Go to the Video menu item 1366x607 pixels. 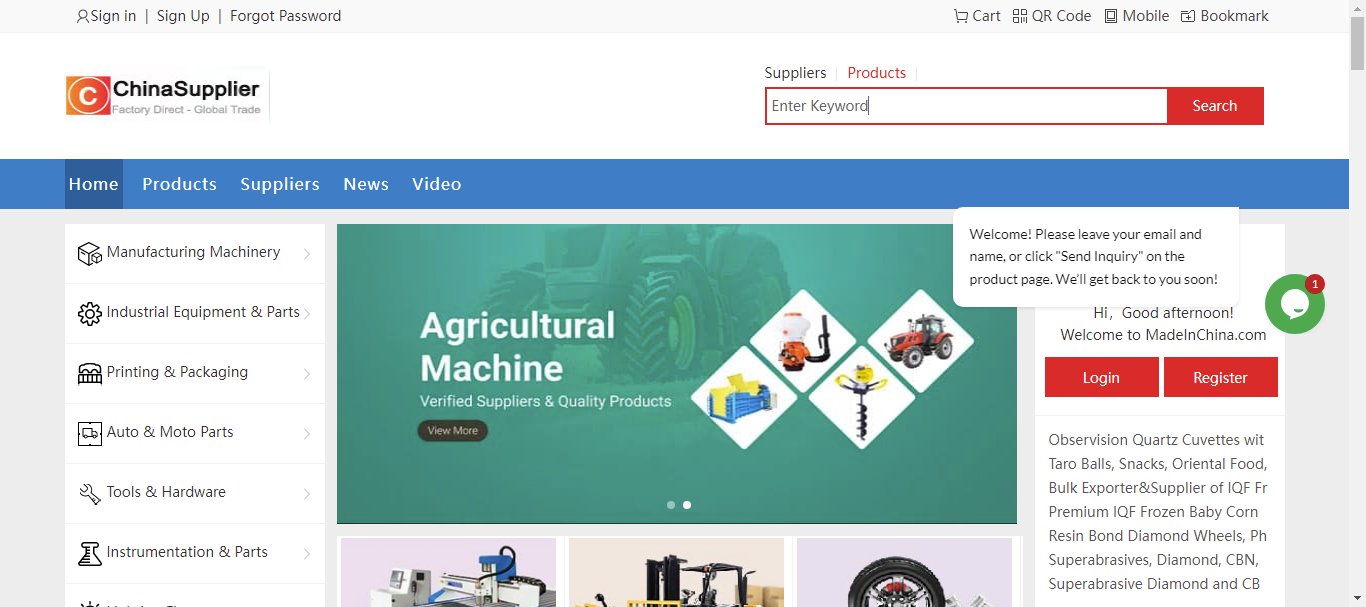436,184
